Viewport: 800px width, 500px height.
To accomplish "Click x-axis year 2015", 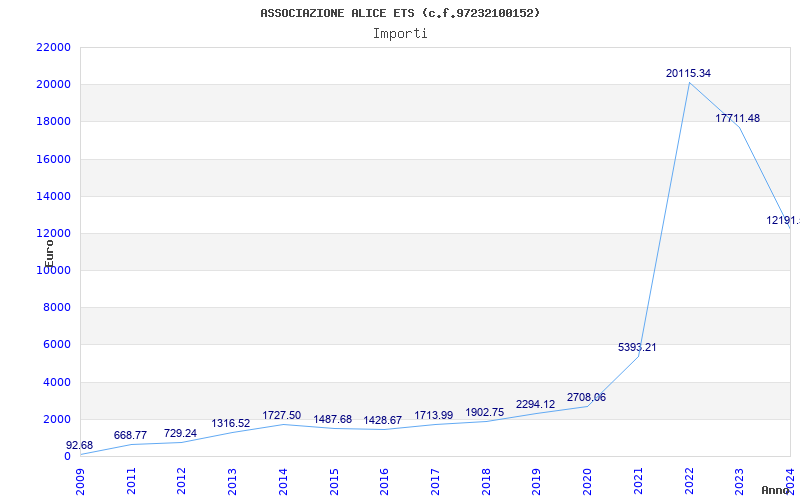I will point(334,482).
